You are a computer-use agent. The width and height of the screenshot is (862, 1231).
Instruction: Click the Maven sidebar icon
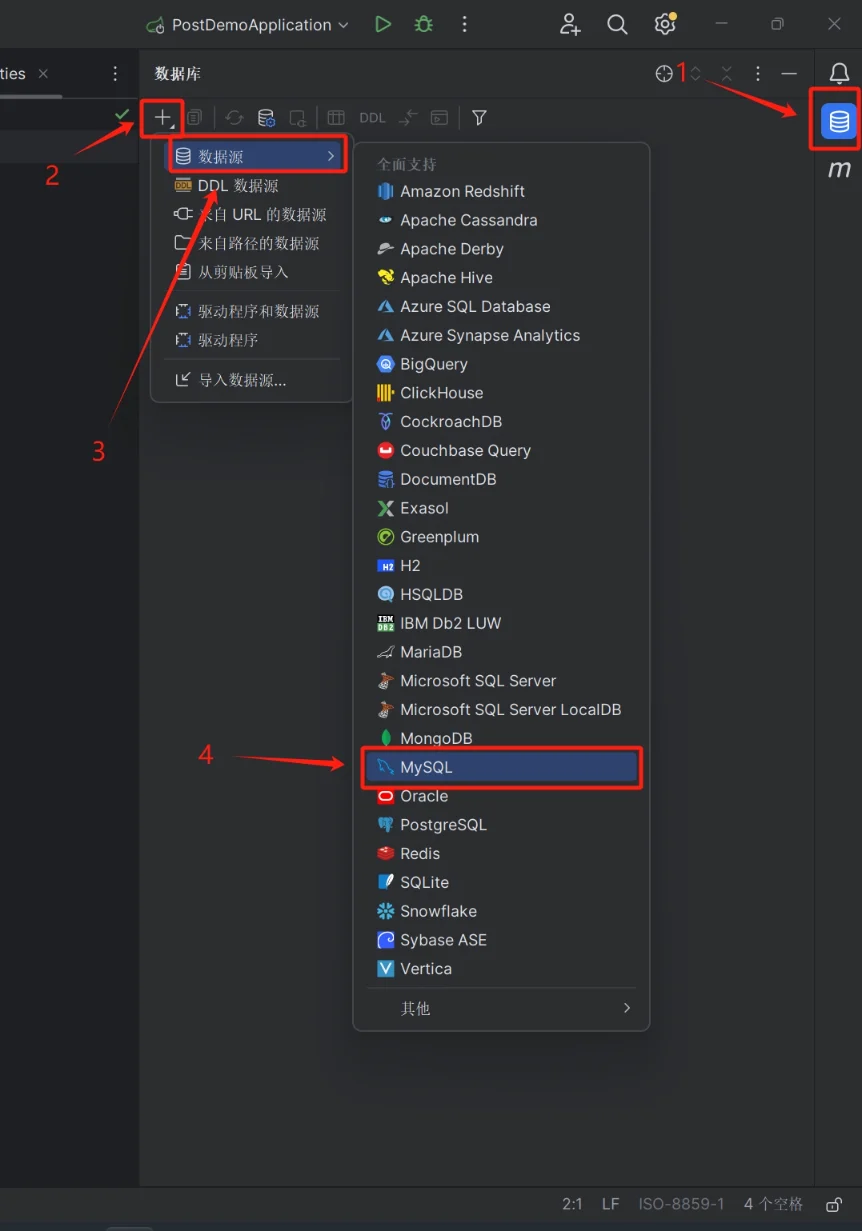tap(839, 170)
